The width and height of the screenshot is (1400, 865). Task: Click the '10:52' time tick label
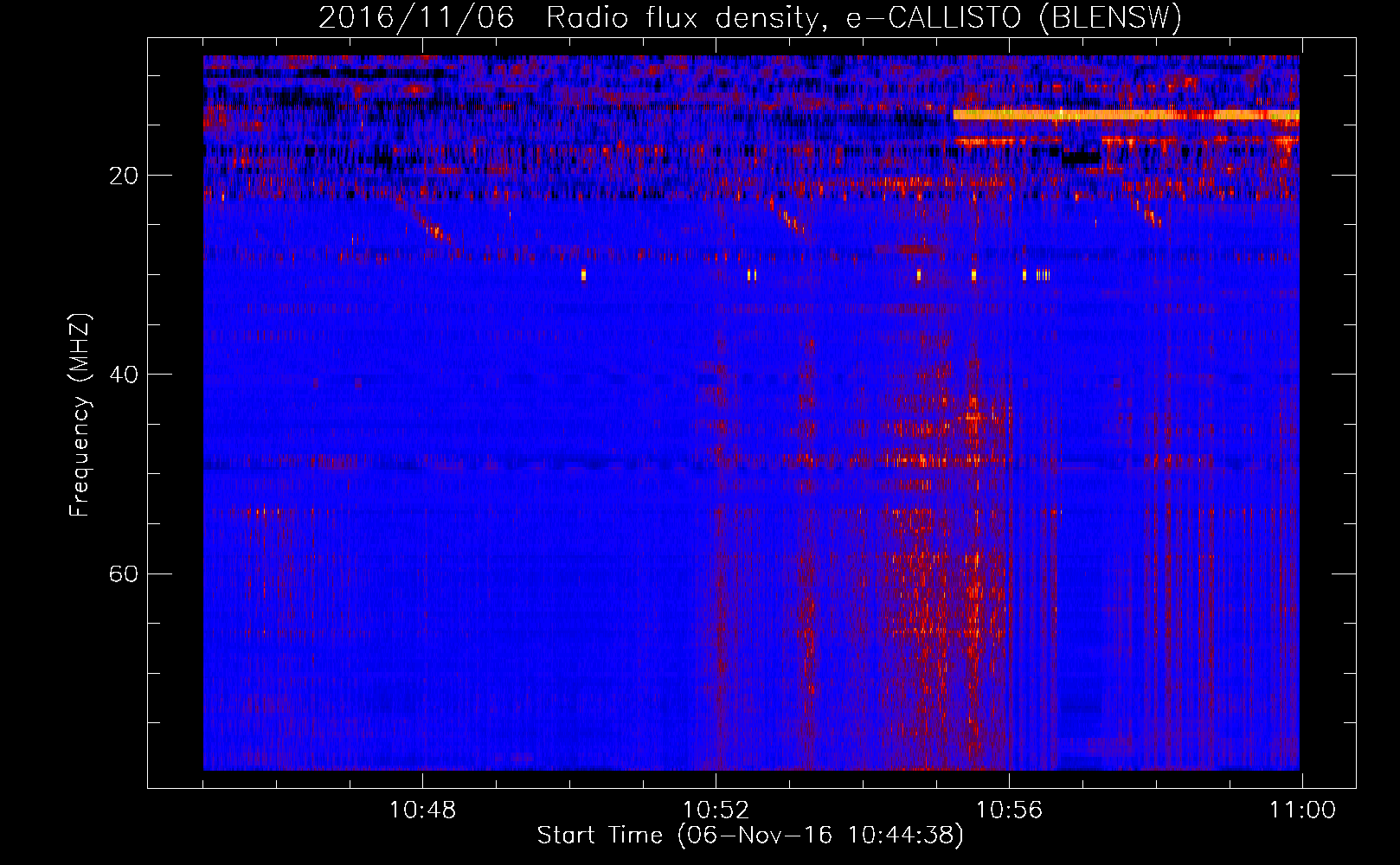[716, 811]
